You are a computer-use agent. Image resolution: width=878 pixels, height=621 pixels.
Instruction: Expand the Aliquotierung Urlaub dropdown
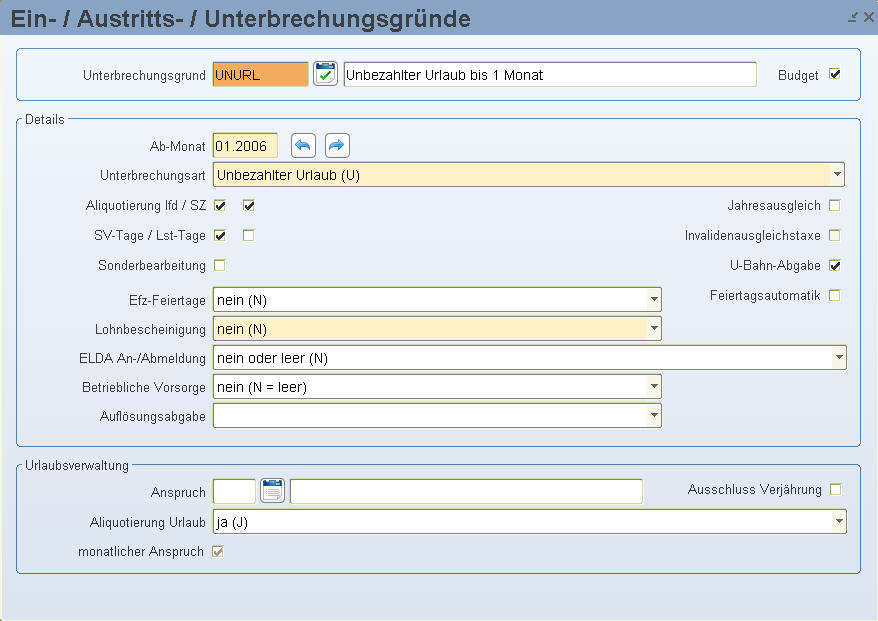pos(838,521)
